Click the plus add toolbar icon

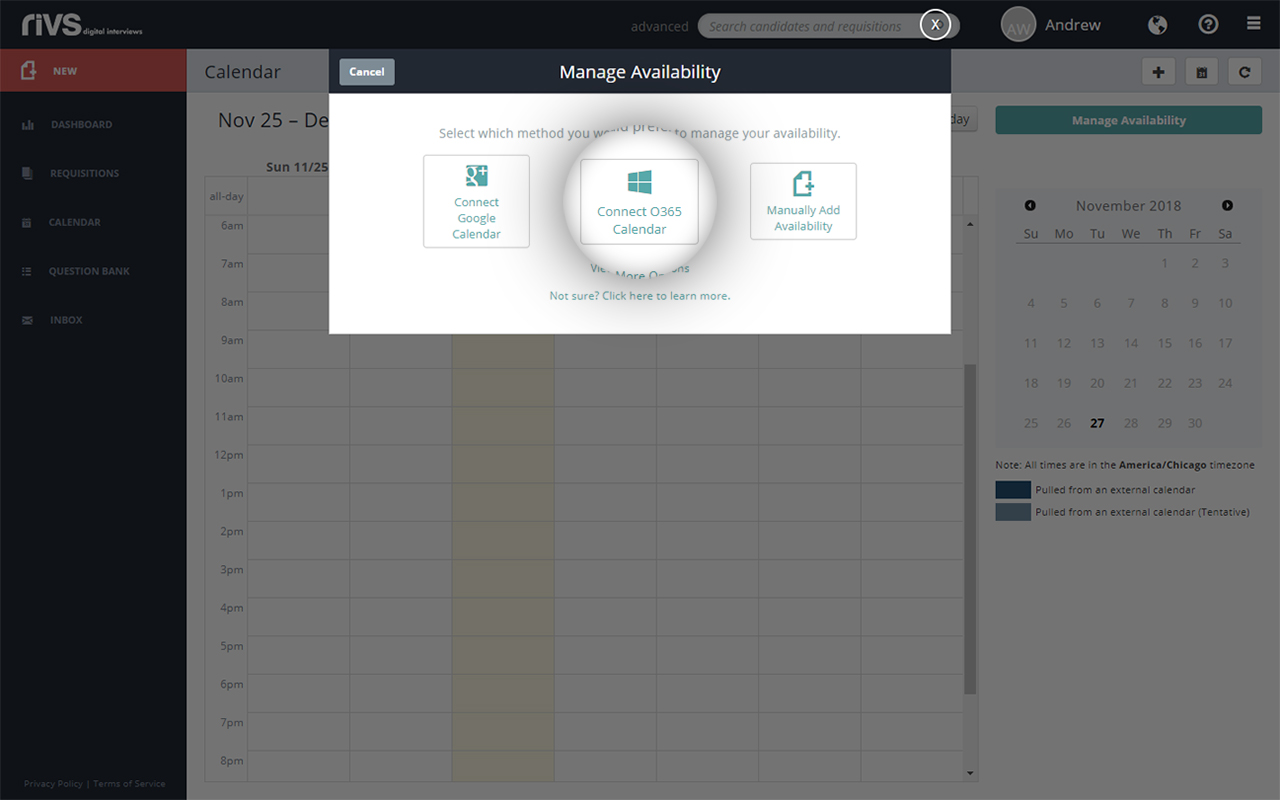[x=1158, y=72]
